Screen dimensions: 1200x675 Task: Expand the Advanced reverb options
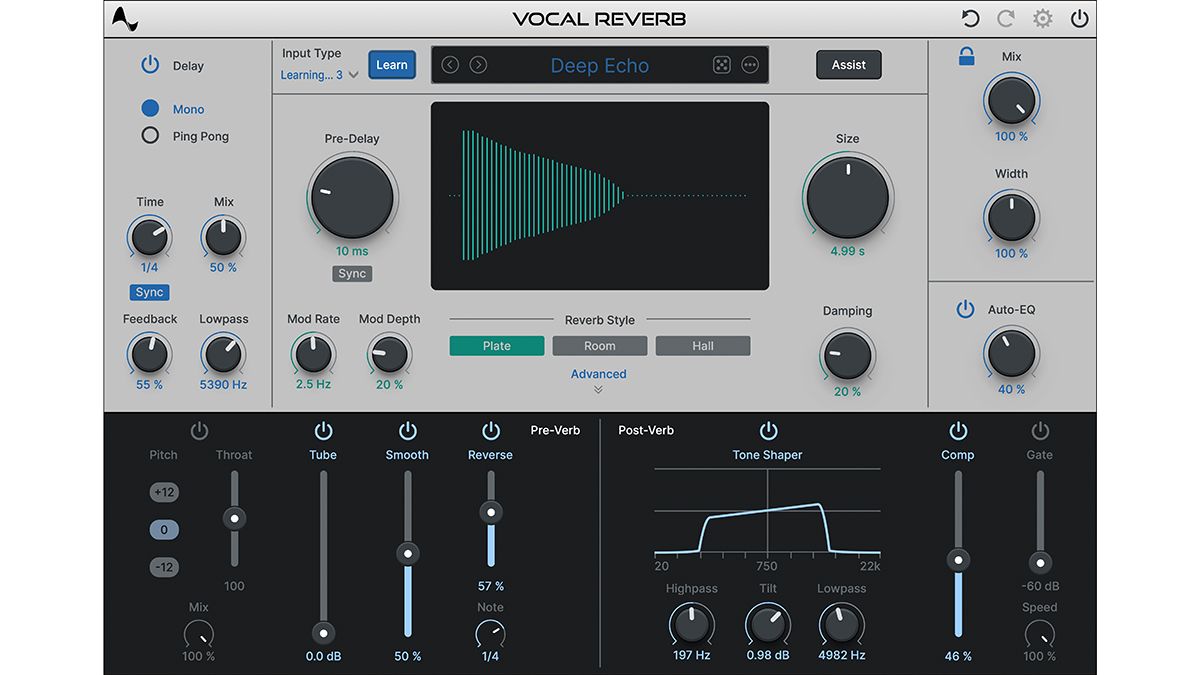tap(598, 374)
